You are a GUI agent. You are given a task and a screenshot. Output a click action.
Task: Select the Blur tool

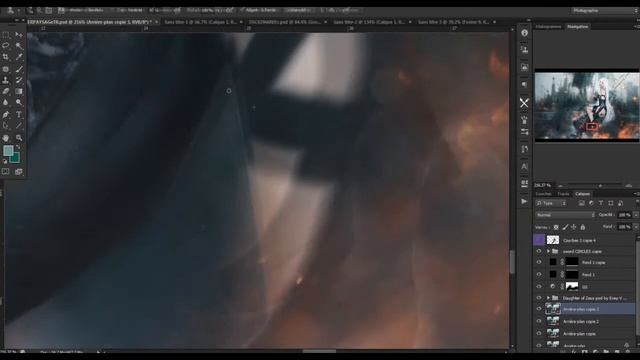pyautogui.click(x=6, y=102)
